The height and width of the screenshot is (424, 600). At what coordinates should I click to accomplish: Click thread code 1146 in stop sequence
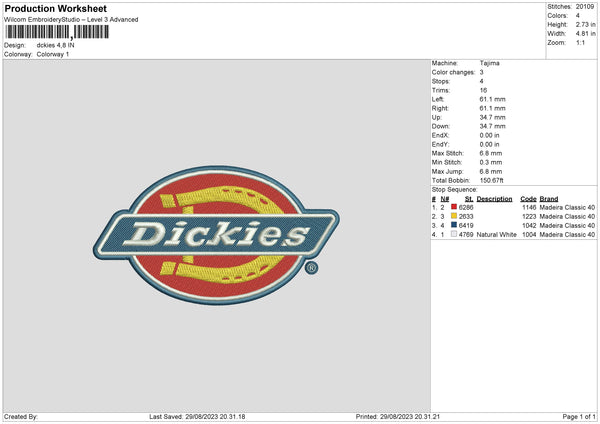[x=529, y=207]
